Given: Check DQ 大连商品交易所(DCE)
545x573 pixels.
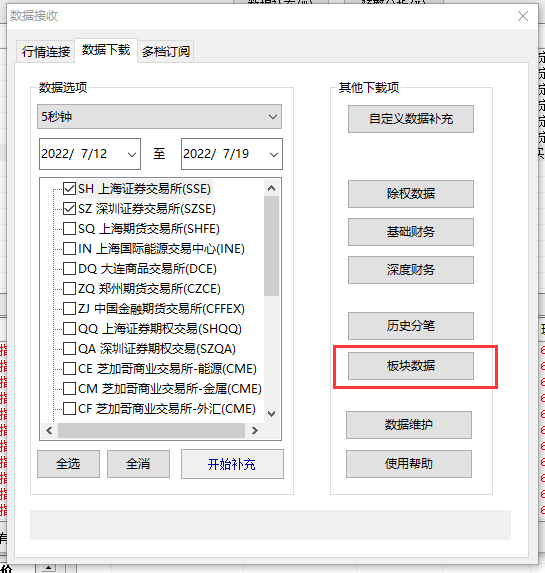Looking at the screenshot, I should pos(69,269).
